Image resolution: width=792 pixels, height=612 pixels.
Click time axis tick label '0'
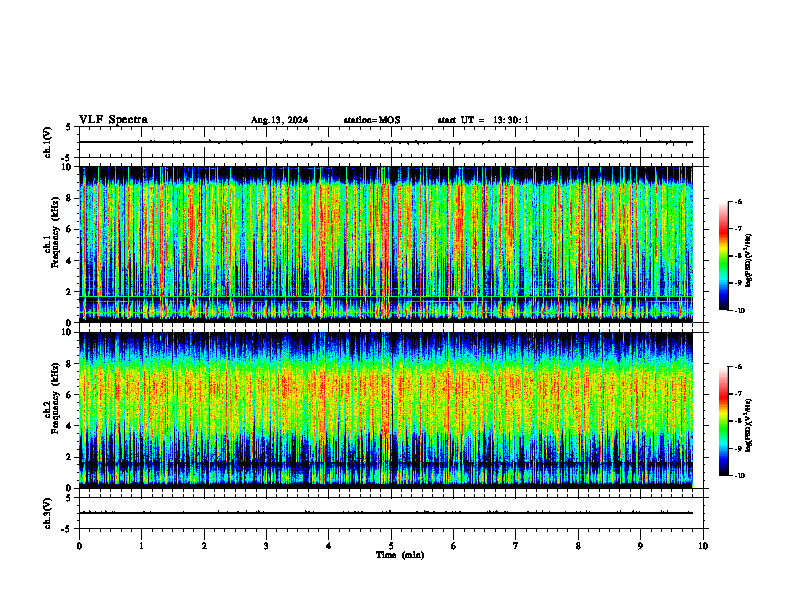click(x=79, y=546)
